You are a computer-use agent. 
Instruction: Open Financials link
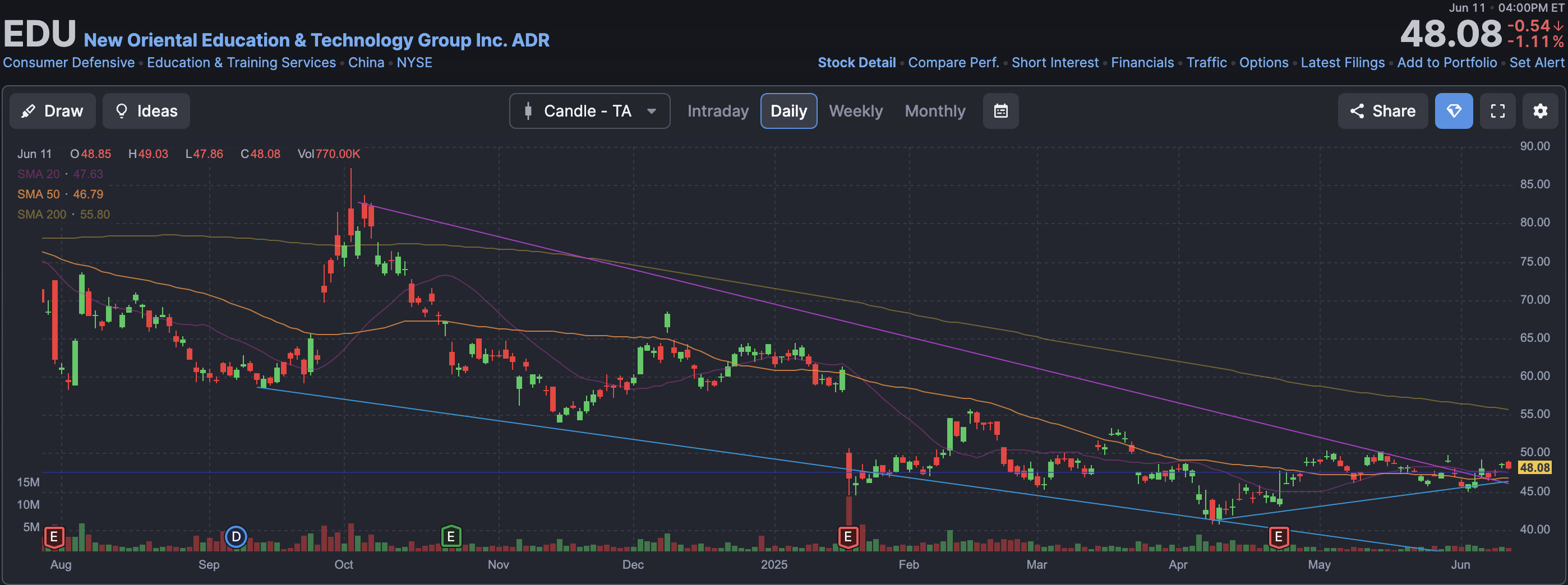coord(1142,63)
